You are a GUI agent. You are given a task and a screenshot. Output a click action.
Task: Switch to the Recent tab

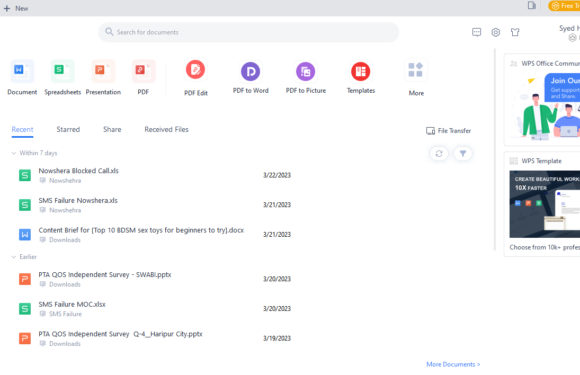(x=22, y=129)
